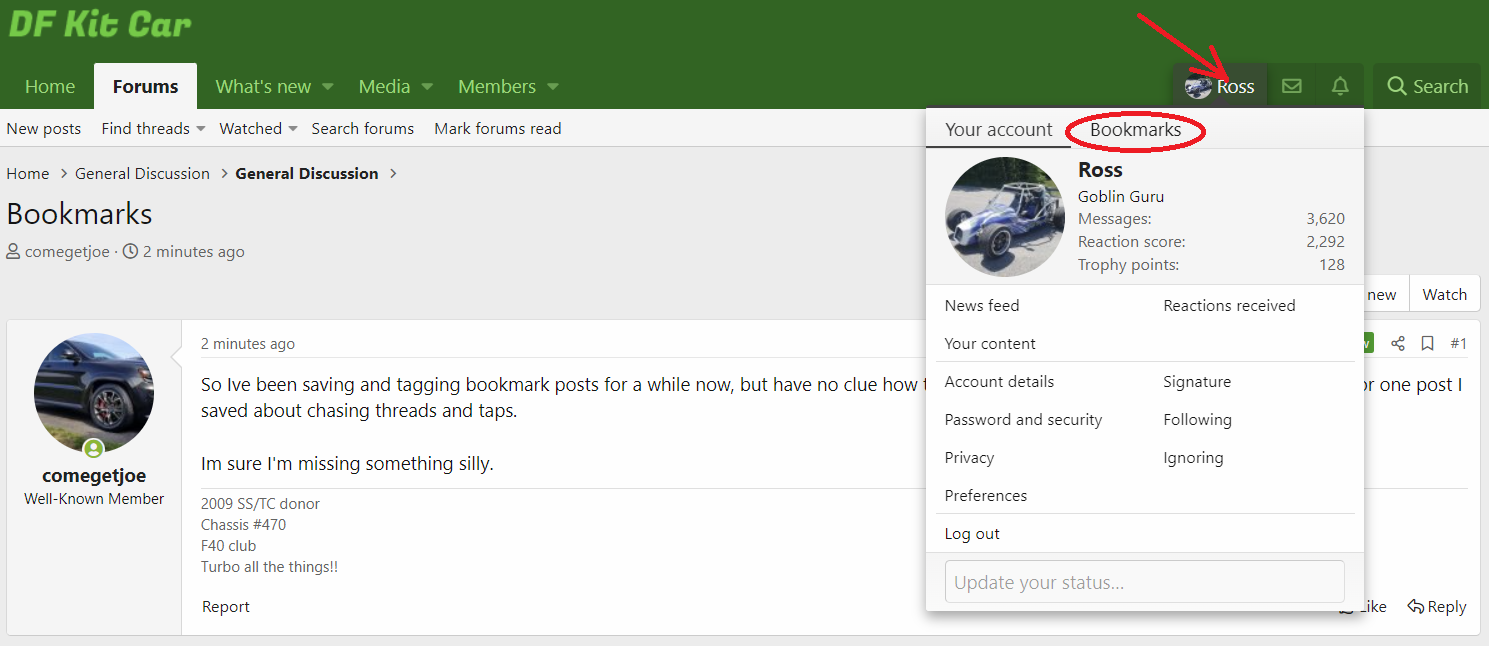Image resolution: width=1489 pixels, height=646 pixels.
Task: Open Password and security
Action: click(1023, 420)
